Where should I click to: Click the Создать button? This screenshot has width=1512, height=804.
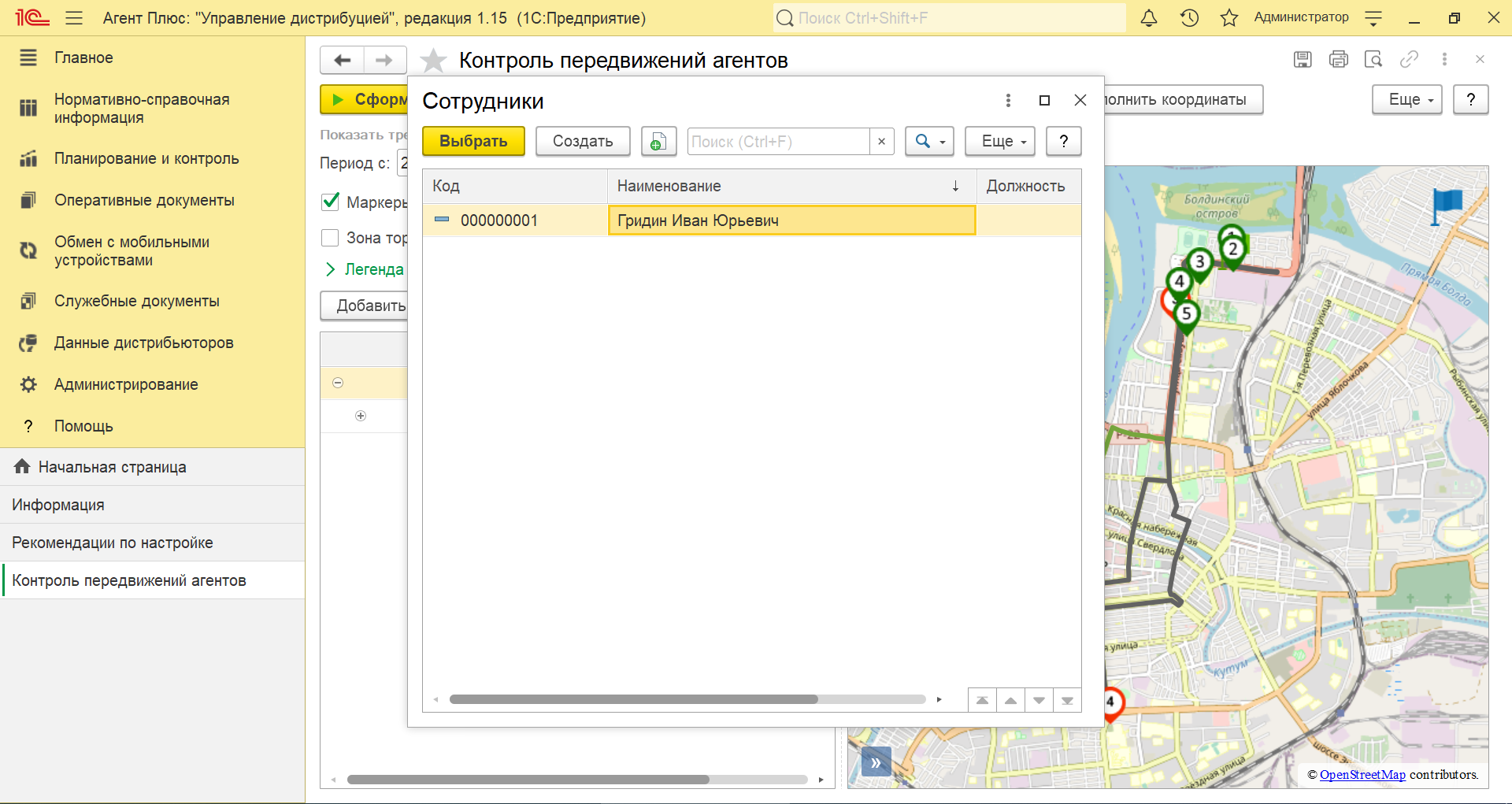click(x=583, y=141)
